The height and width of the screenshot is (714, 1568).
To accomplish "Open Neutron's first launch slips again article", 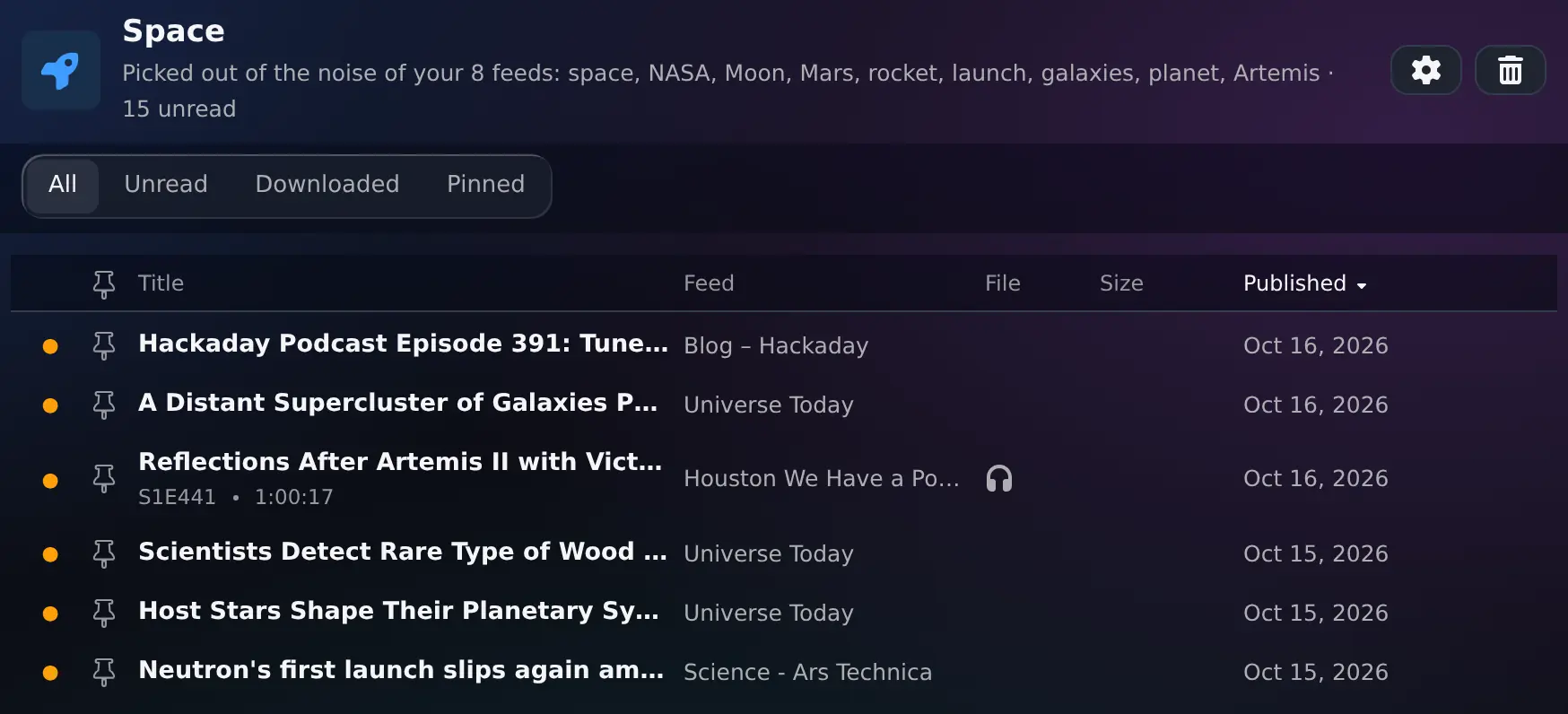I will coord(401,670).
